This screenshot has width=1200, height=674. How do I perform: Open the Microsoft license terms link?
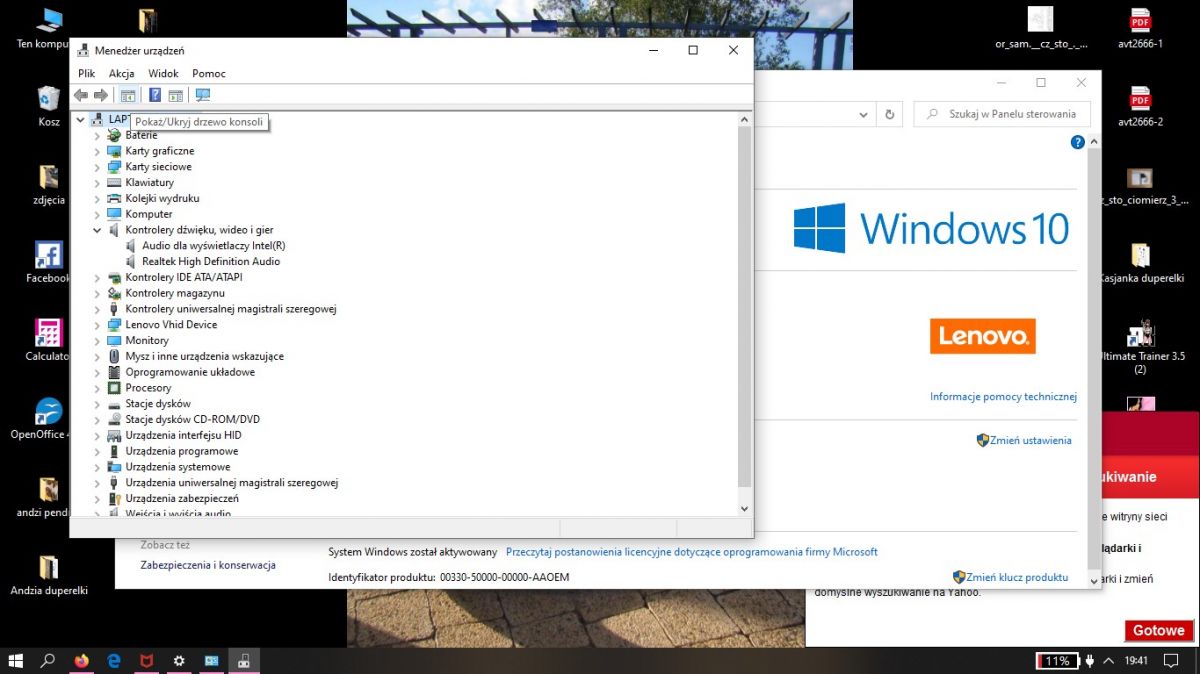tap(692, 552)
